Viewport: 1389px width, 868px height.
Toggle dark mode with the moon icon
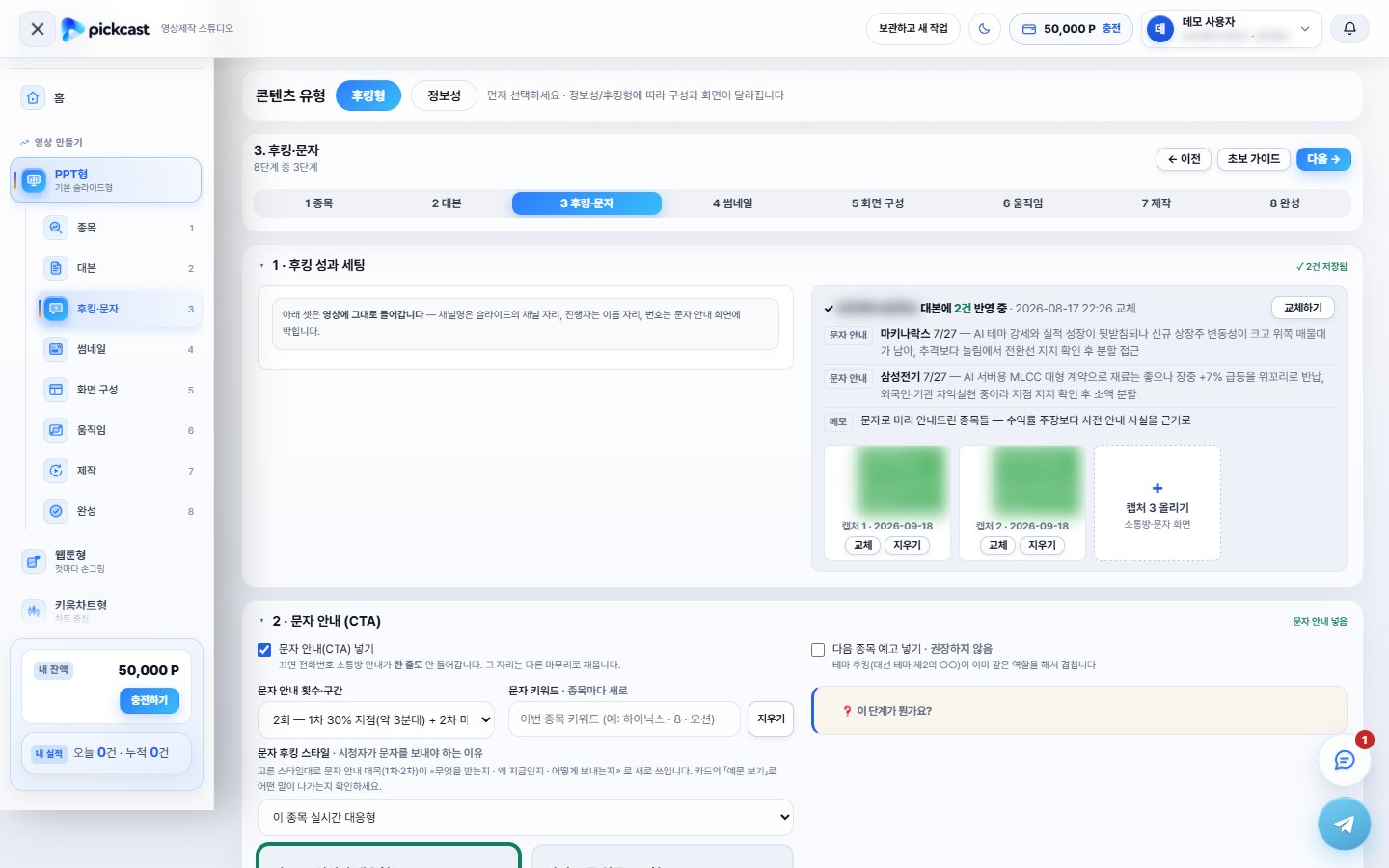[984, 29]
